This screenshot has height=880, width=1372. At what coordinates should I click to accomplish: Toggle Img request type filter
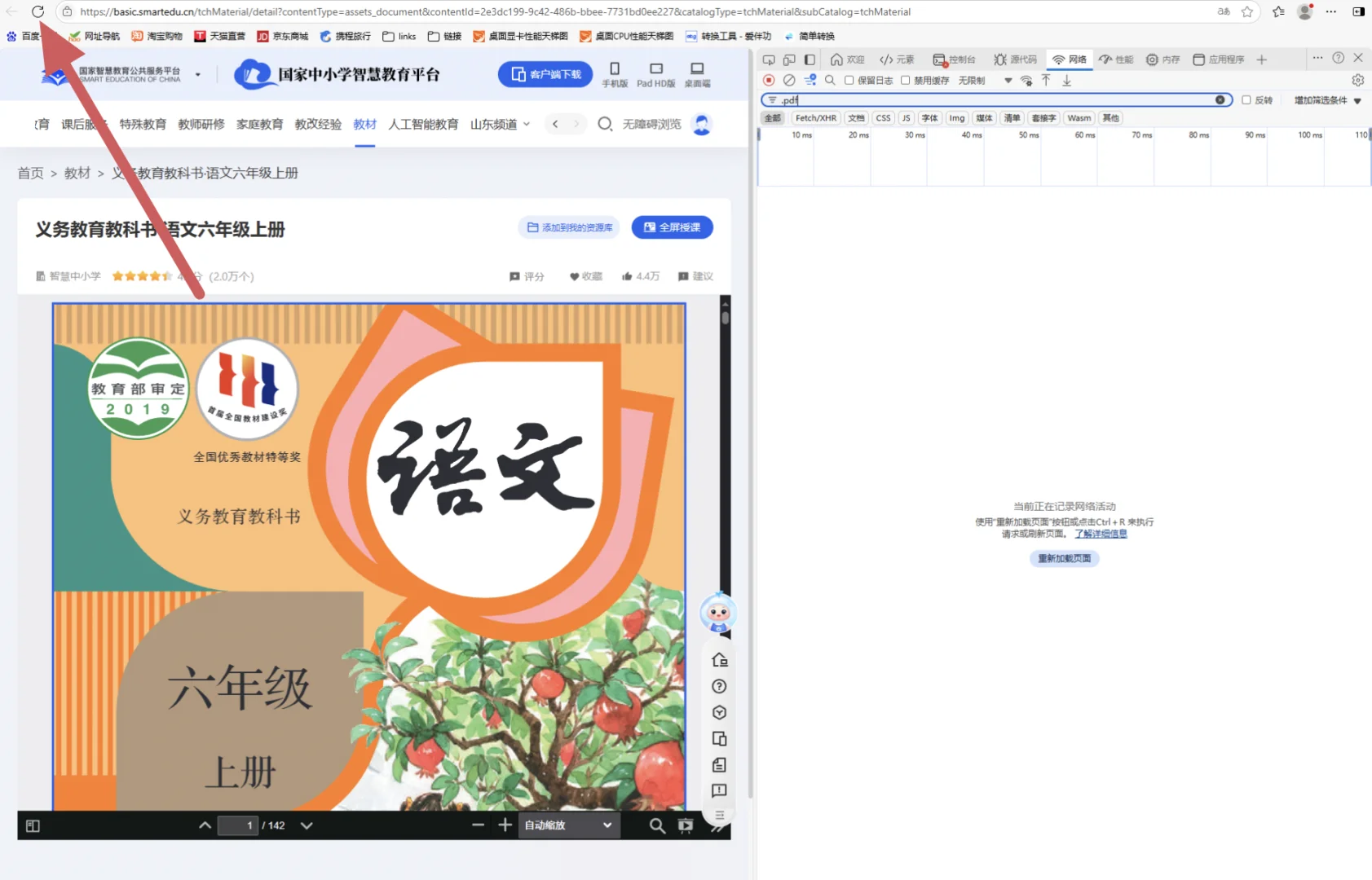coord(956,118)
